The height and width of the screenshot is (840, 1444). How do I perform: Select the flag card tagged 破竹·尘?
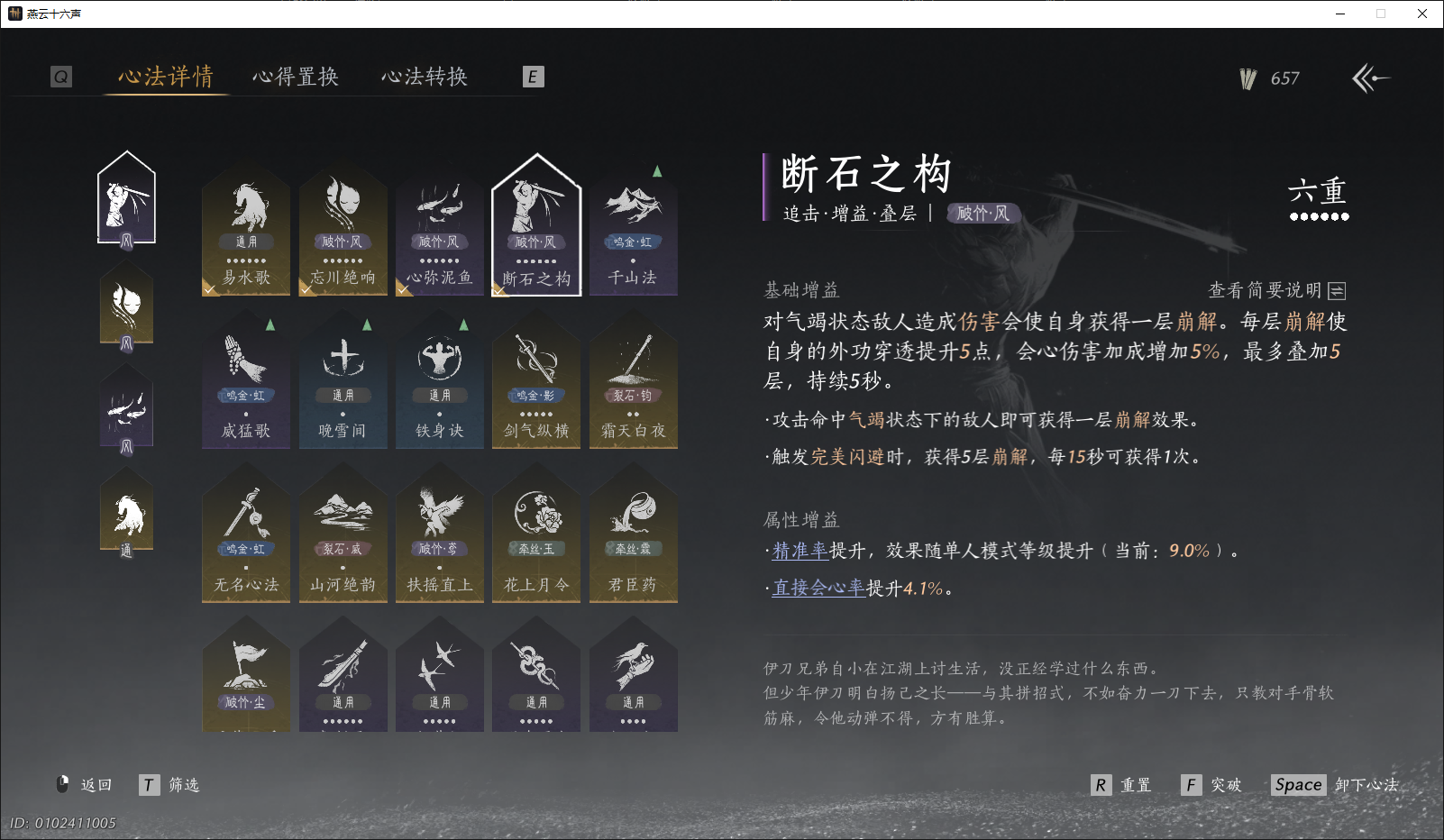pos(246,676)
